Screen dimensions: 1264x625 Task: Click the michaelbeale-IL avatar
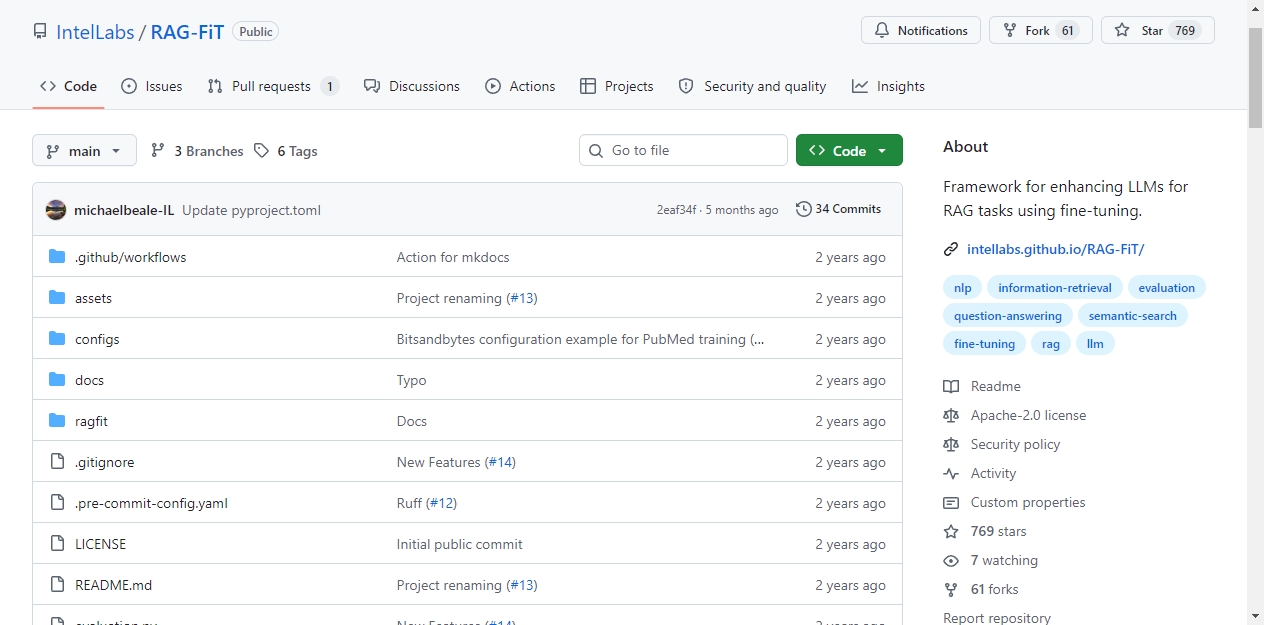click(57, 210)
